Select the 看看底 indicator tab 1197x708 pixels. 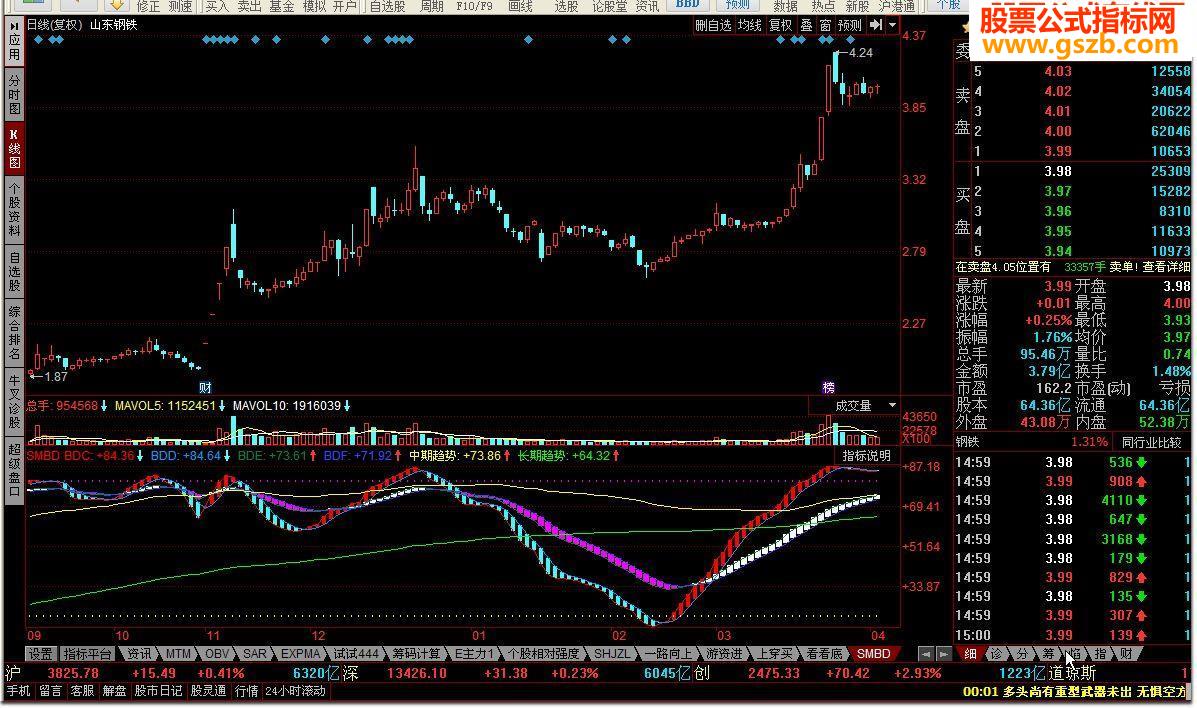(824, 654)
